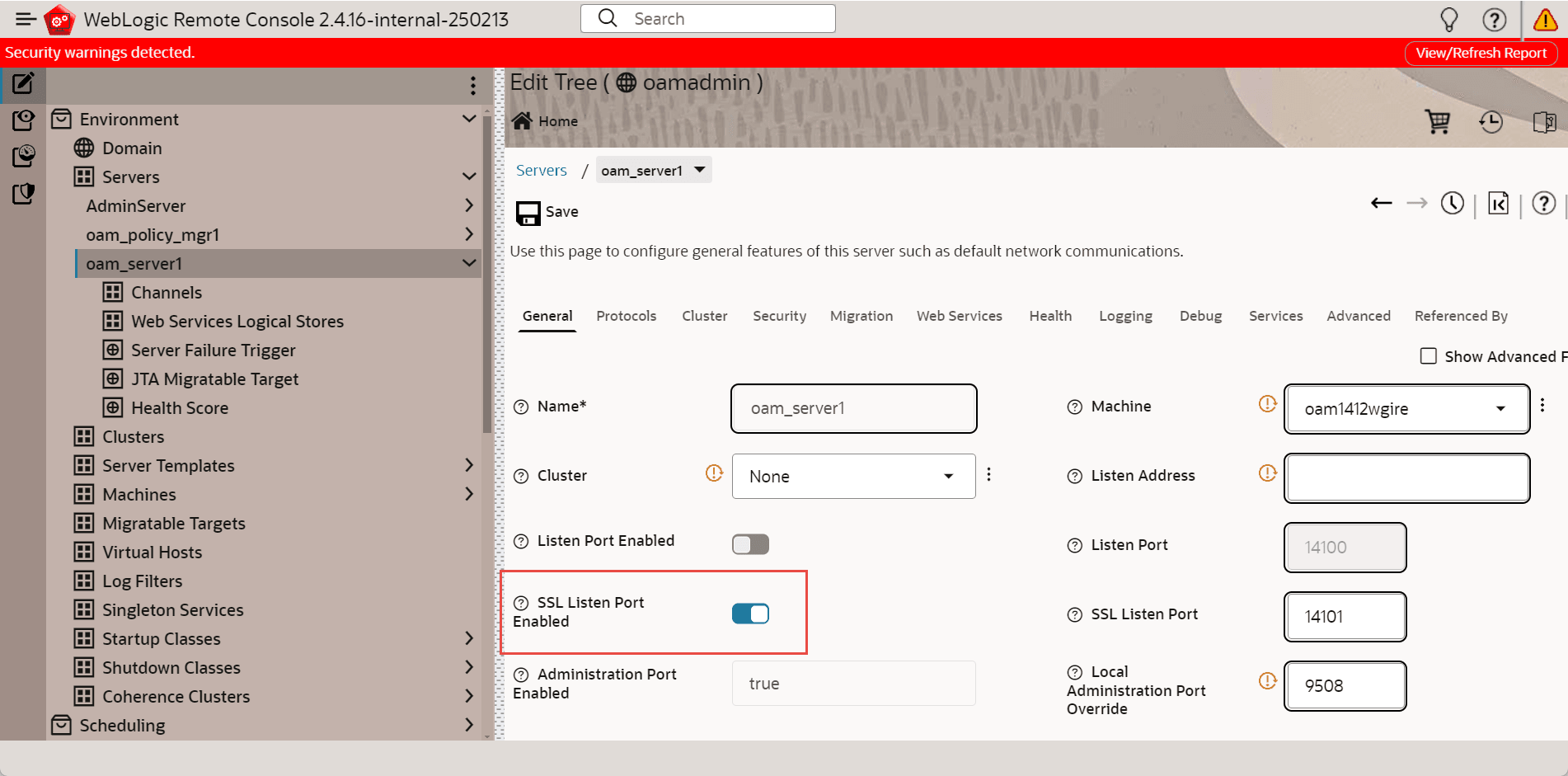Screen dimensions: 1568x776
Task: Show help for Name field
Action: (521, 407)
